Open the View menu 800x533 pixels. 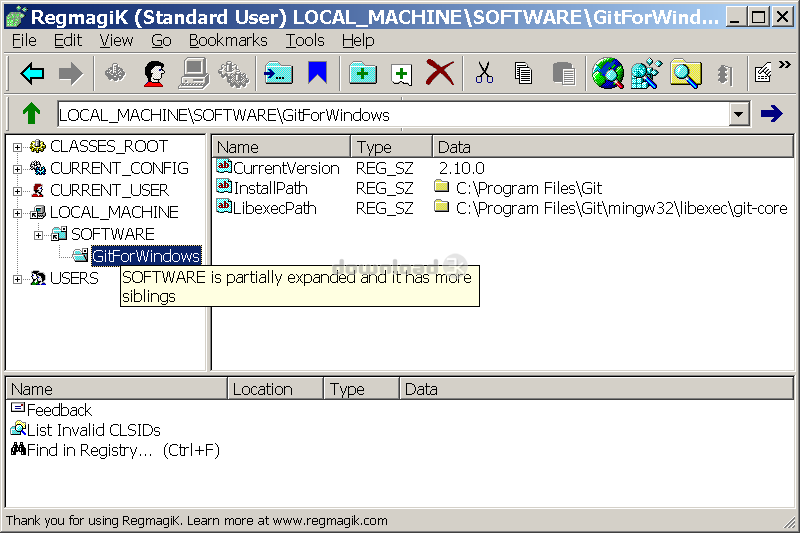[116, 40]
